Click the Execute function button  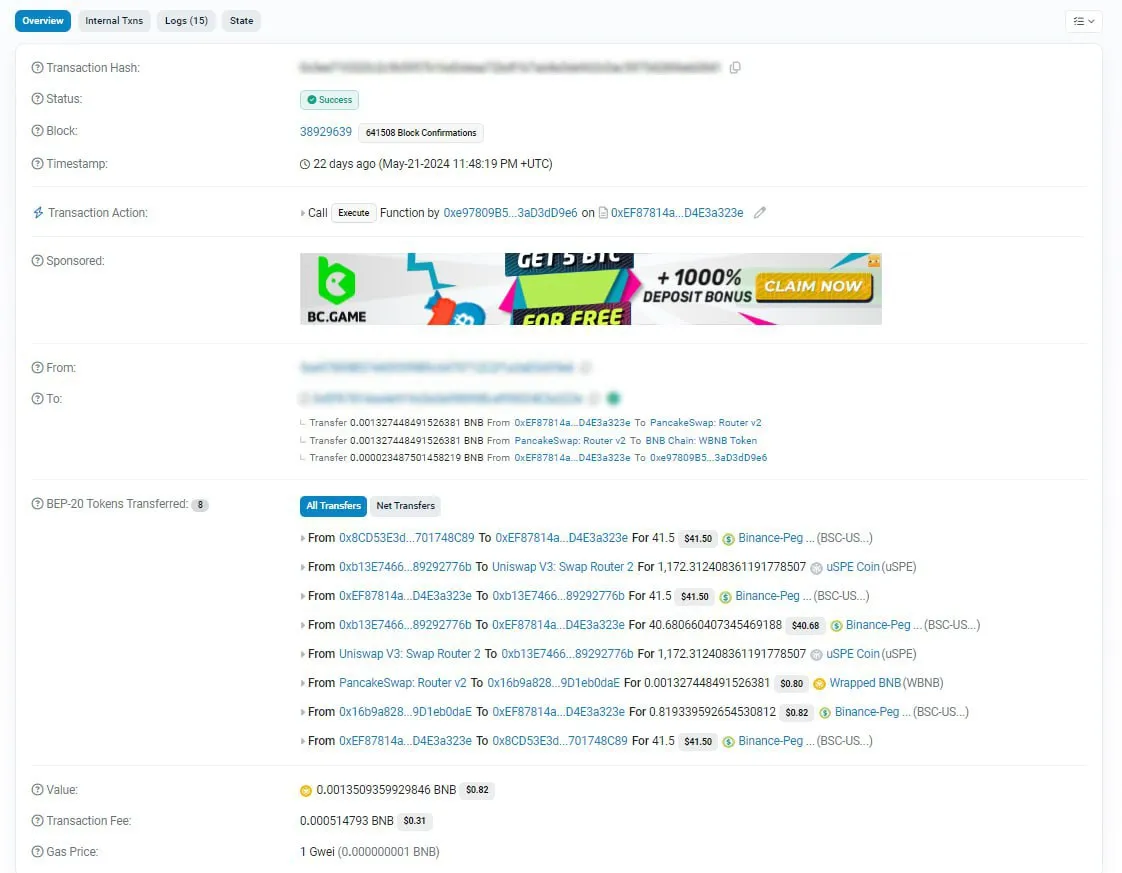pos(353,213)
